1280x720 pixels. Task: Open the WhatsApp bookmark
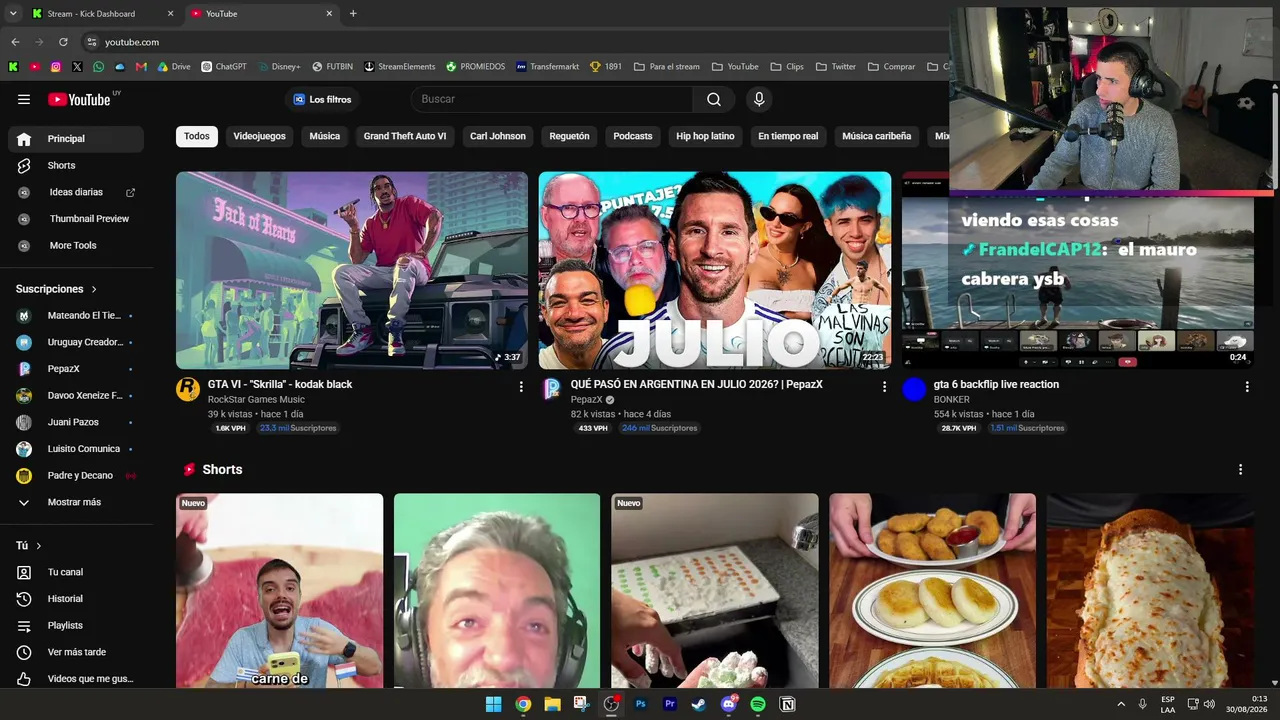98,67
